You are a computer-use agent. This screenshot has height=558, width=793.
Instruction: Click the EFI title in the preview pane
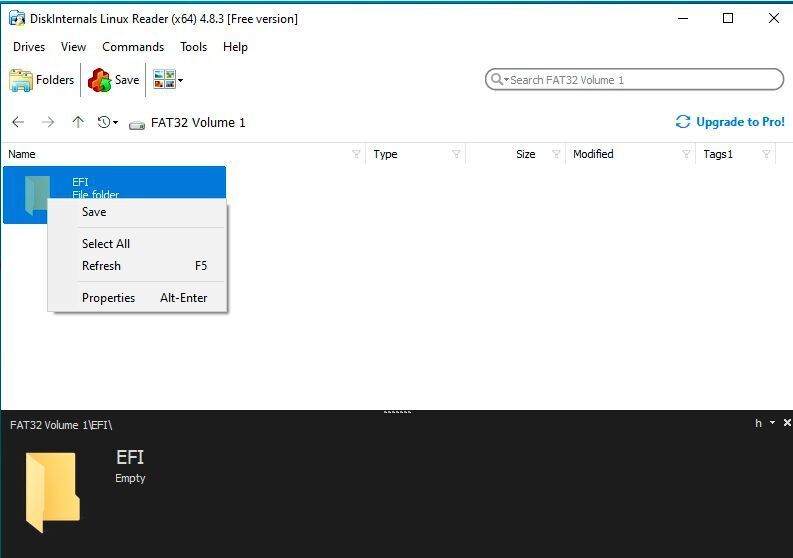click(130, 457)
